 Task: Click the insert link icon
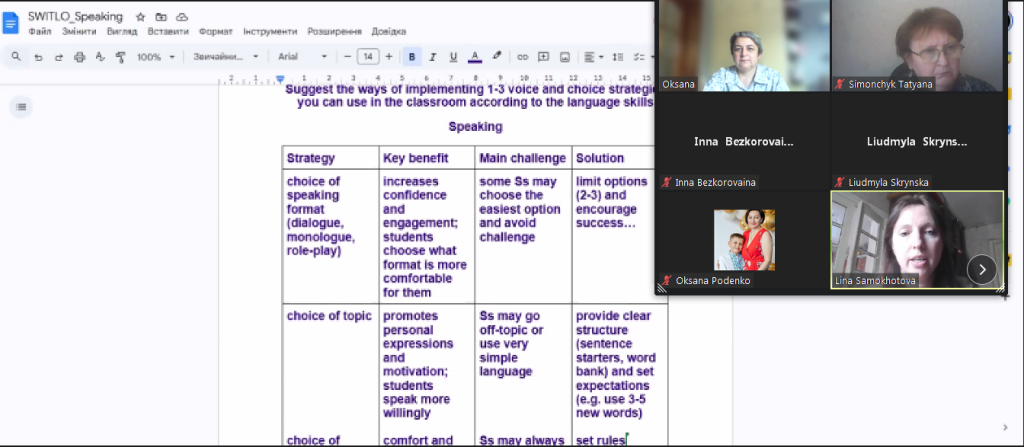(x=522, y=57)
